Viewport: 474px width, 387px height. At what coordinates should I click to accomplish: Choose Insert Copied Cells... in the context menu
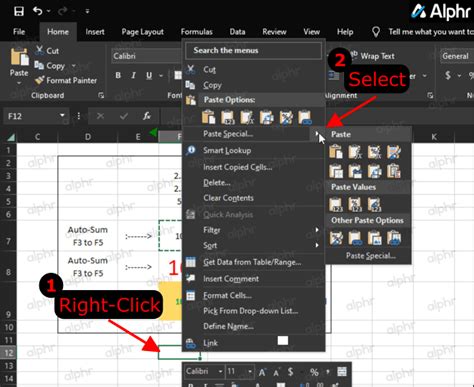tap(254, 167)
